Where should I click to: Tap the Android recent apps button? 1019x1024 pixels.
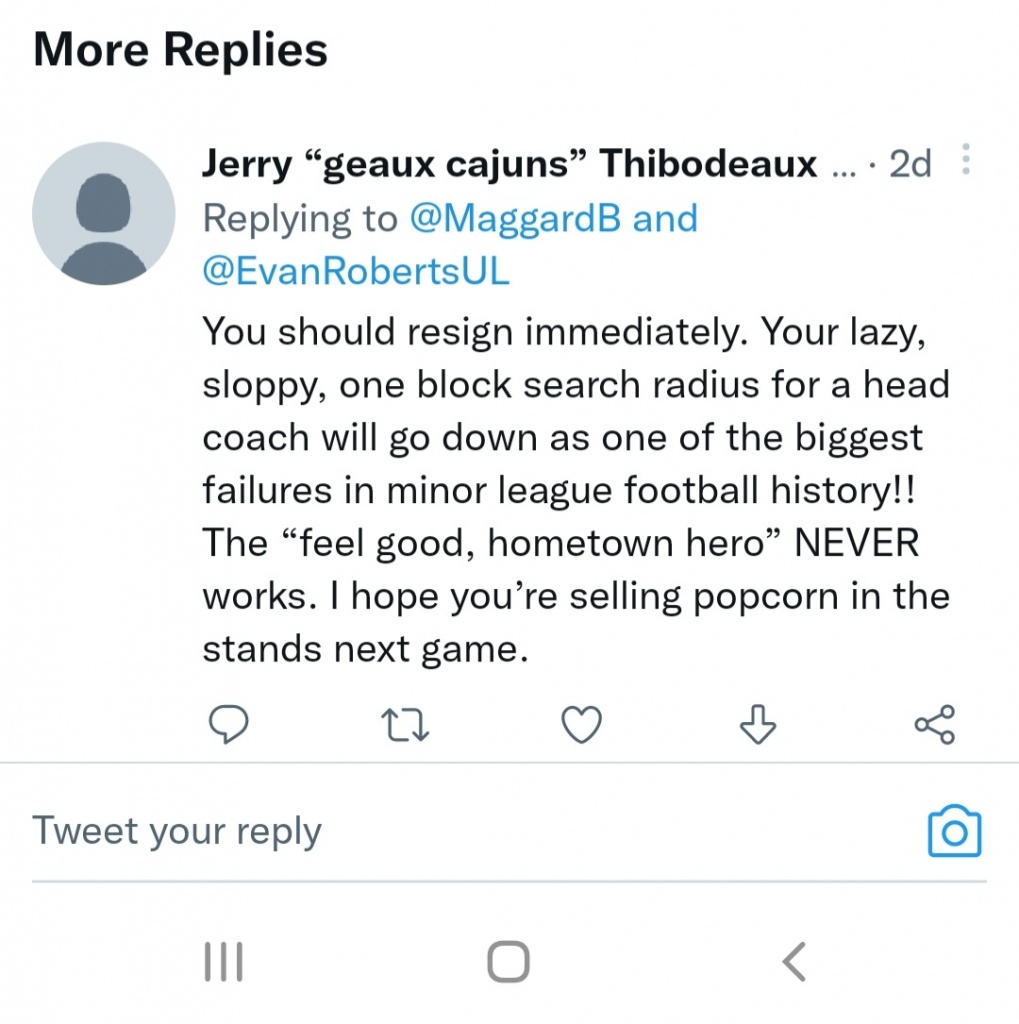click(223, 962)
